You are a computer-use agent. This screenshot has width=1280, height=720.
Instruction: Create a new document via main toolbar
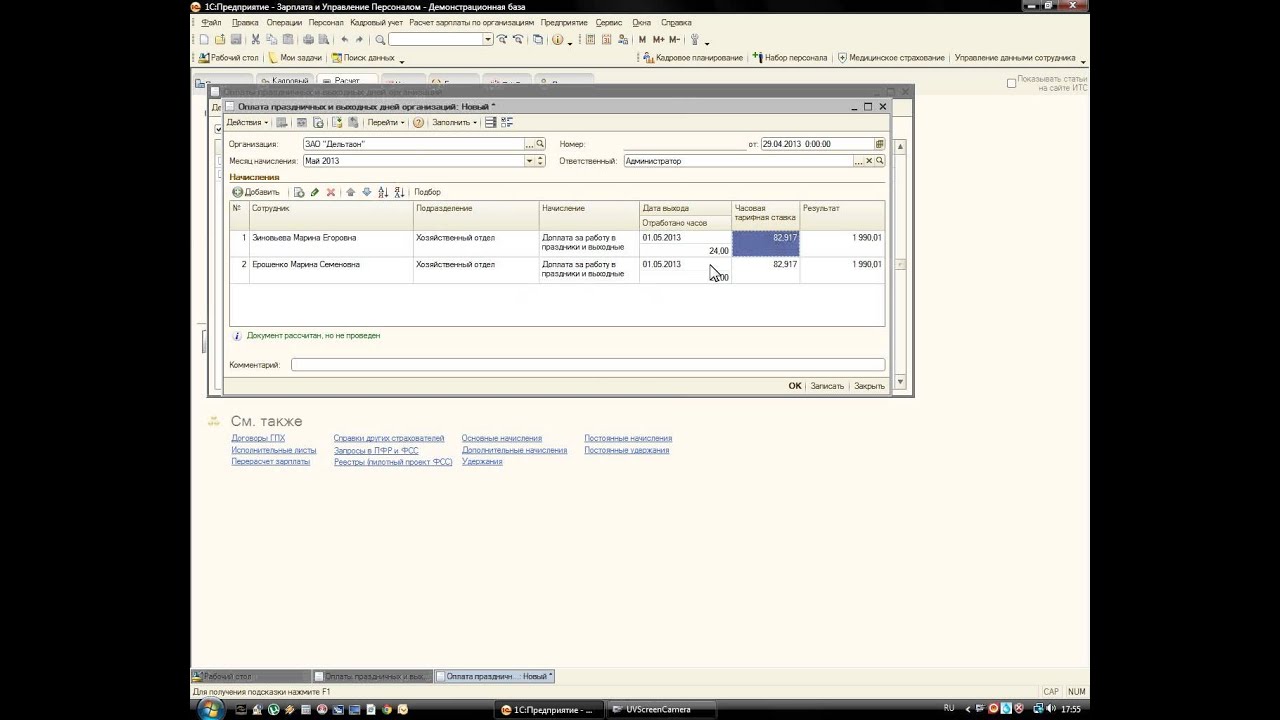pyautogui.click(x=204, y=40)
